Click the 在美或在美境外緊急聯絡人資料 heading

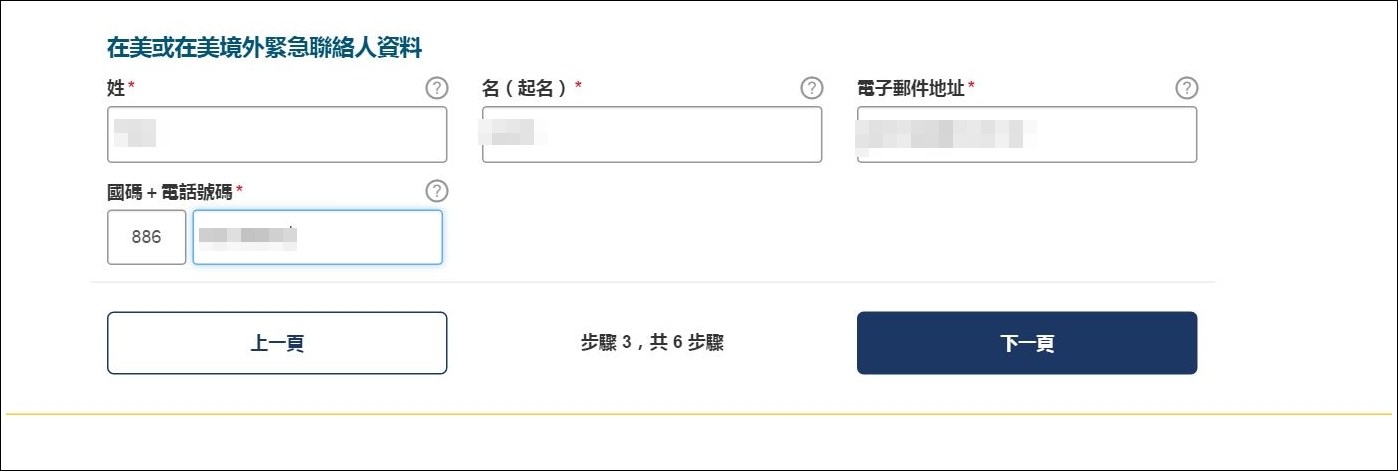click(x=264, y=46)
